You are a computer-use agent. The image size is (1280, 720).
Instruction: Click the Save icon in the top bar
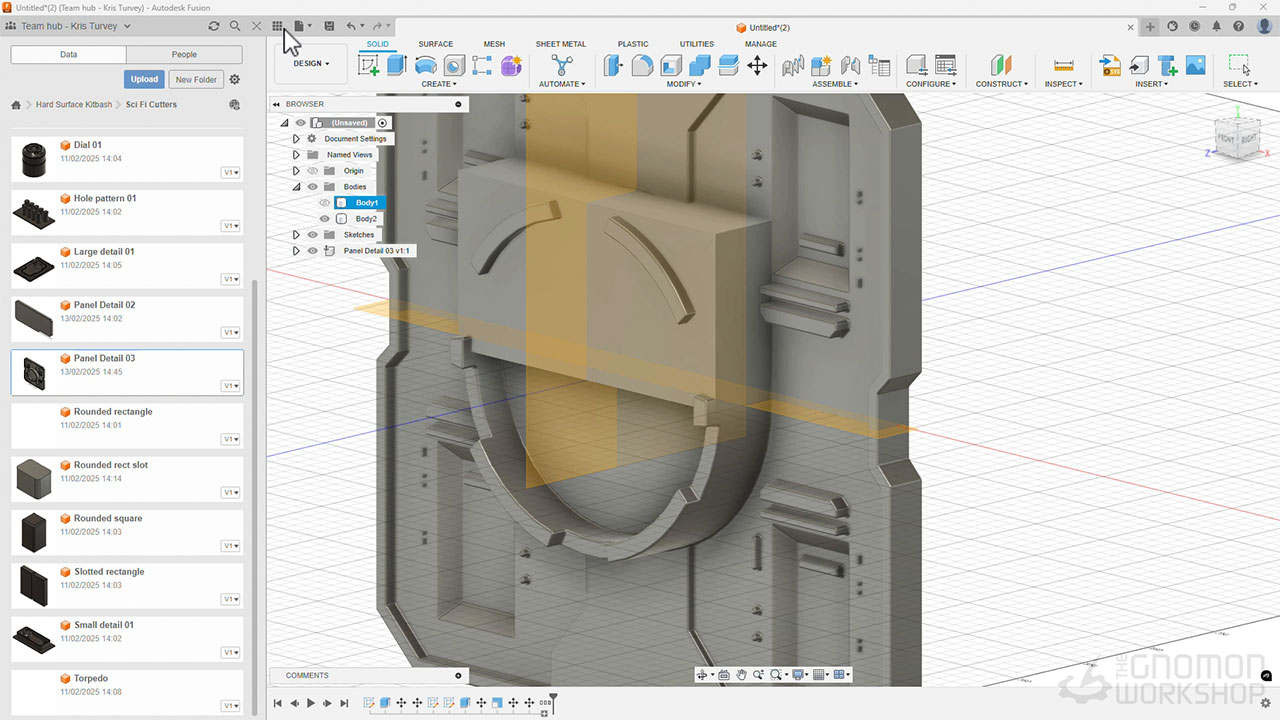[329, 26]
